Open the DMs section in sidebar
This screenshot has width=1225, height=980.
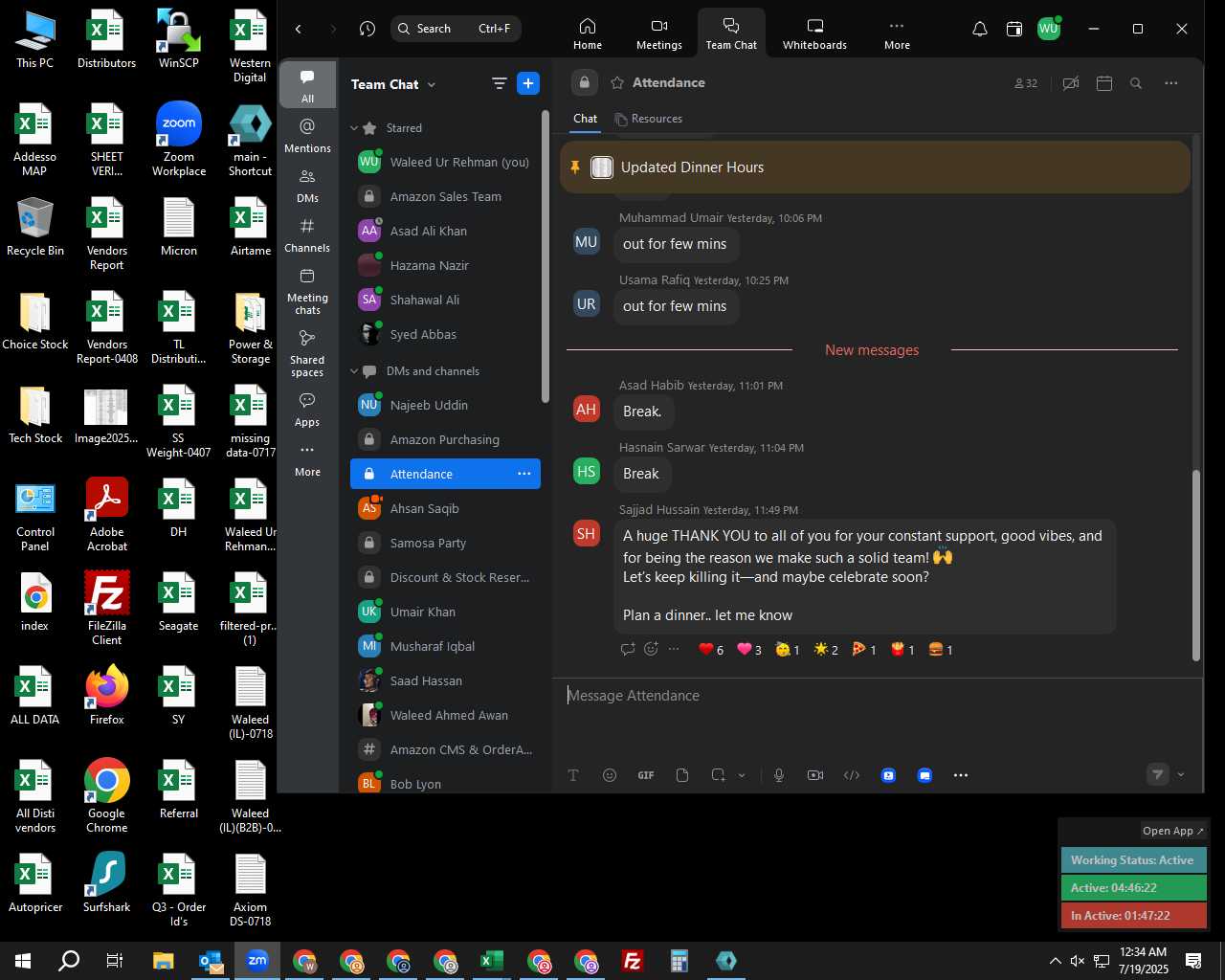tap(307, 186)
